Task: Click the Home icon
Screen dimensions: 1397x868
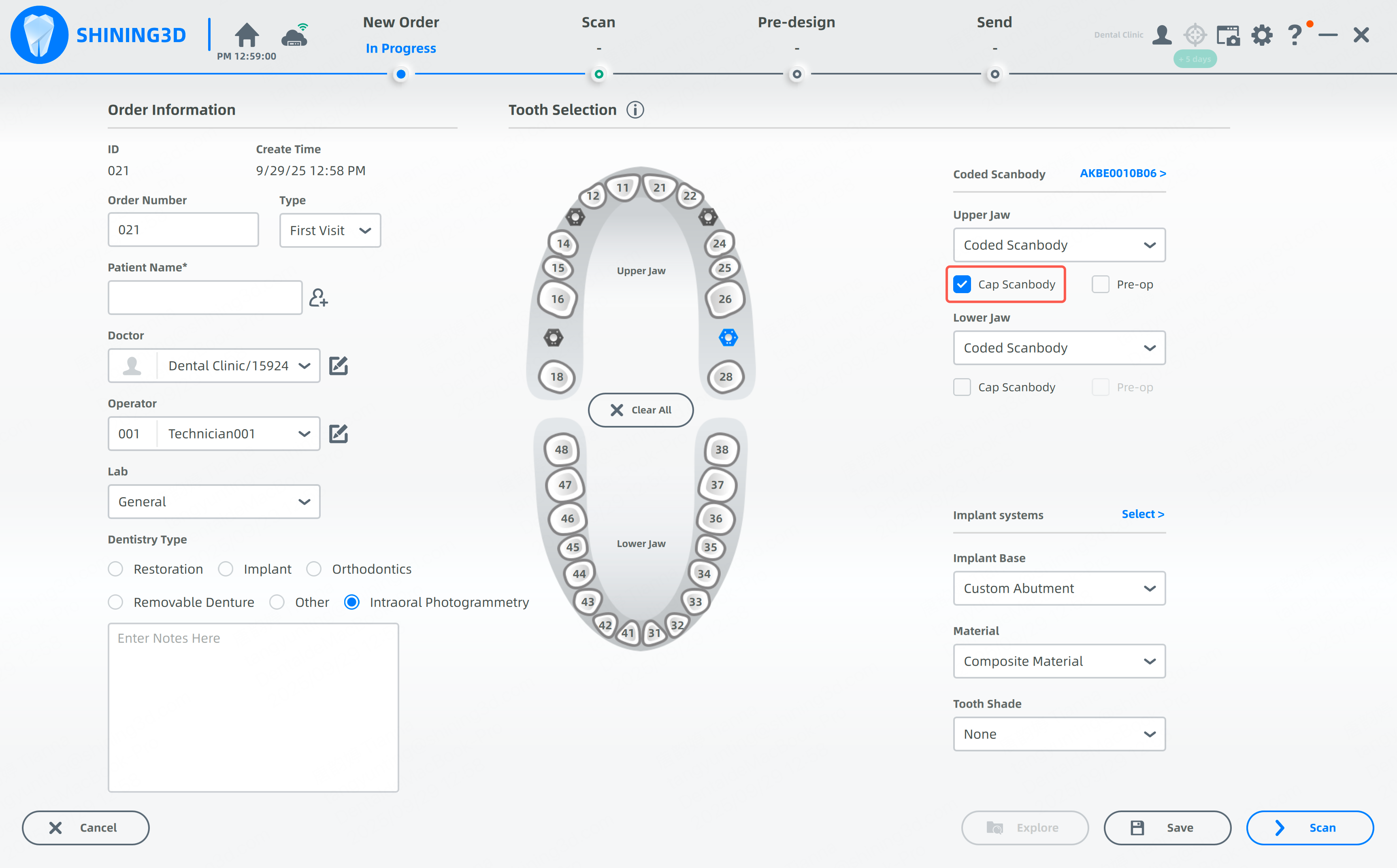Action: (246, 36)
